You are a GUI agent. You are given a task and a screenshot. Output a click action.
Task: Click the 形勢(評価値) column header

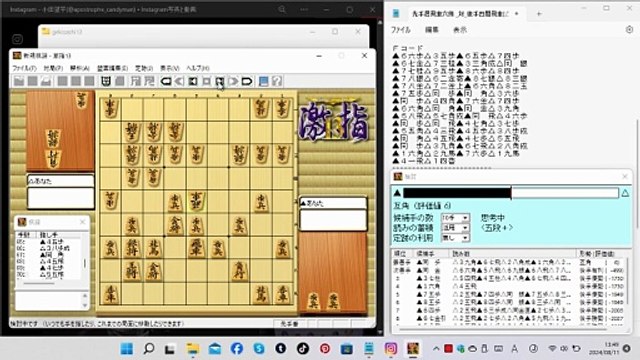pos(602,254)
